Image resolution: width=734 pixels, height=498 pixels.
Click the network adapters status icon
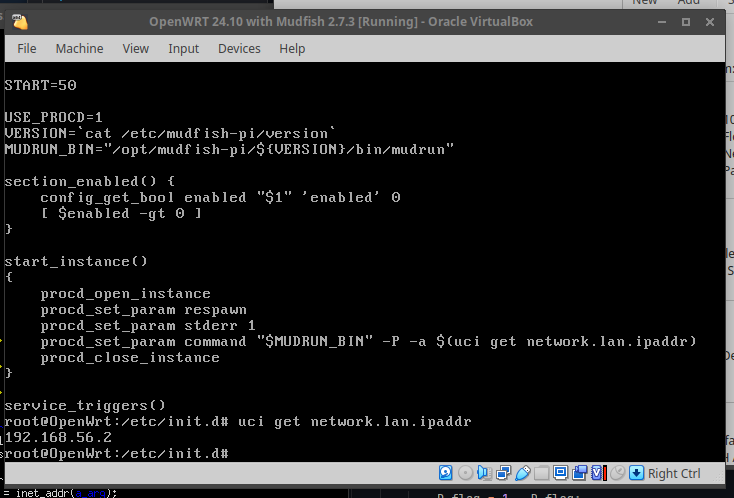503,473
